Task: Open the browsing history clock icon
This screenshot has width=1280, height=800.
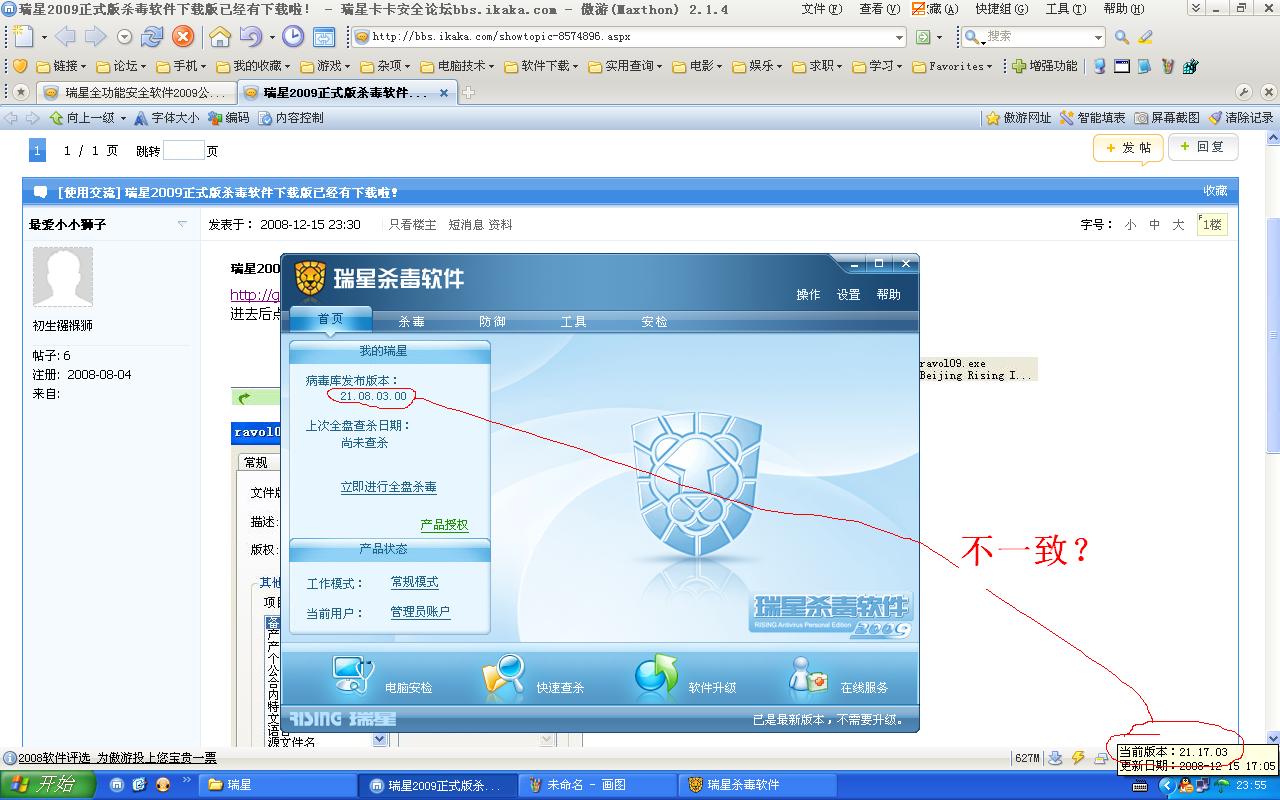Action: click(293, 37)
